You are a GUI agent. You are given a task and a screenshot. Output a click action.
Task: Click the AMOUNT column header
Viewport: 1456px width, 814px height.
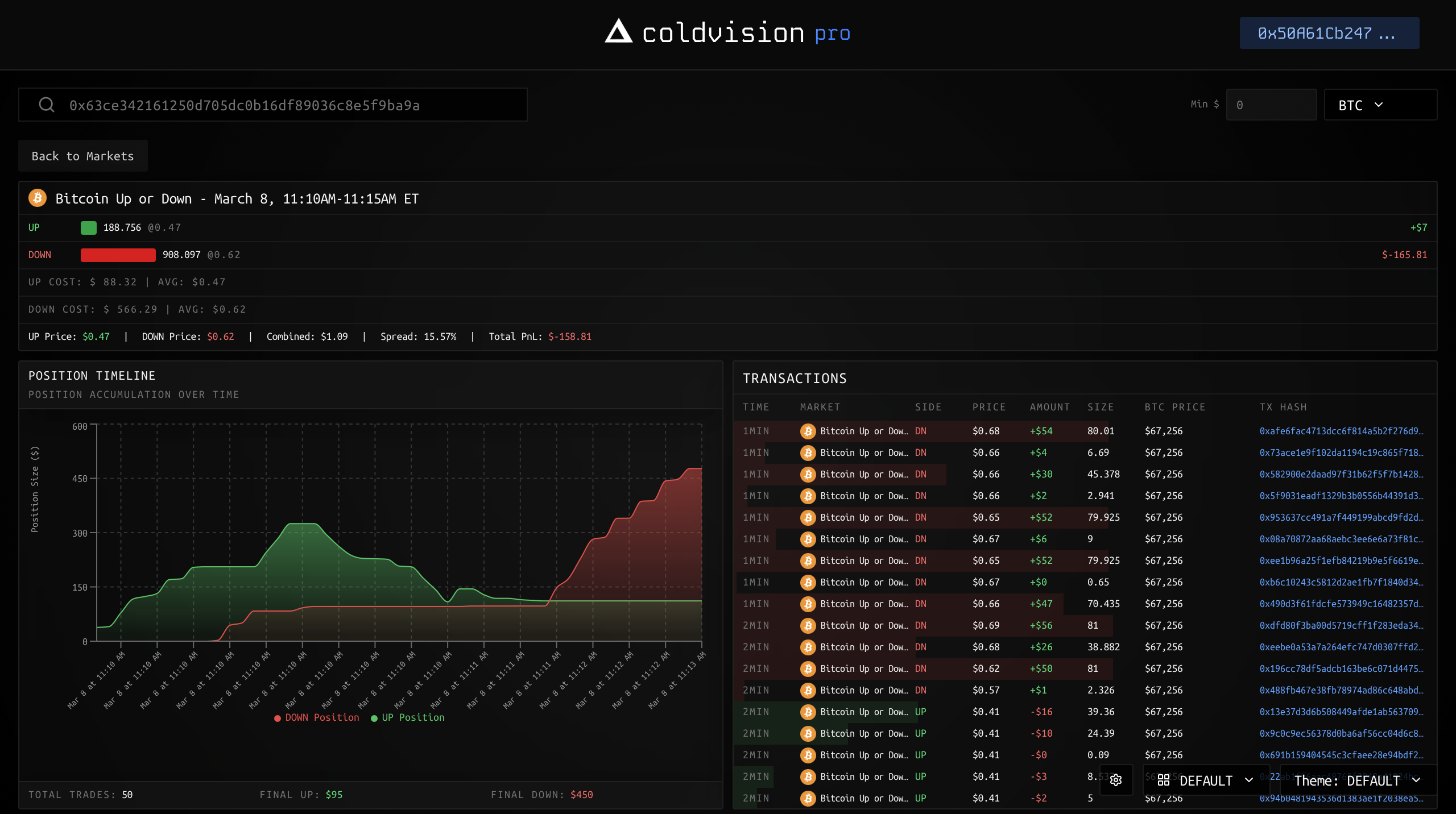[x=1049, y=407]
